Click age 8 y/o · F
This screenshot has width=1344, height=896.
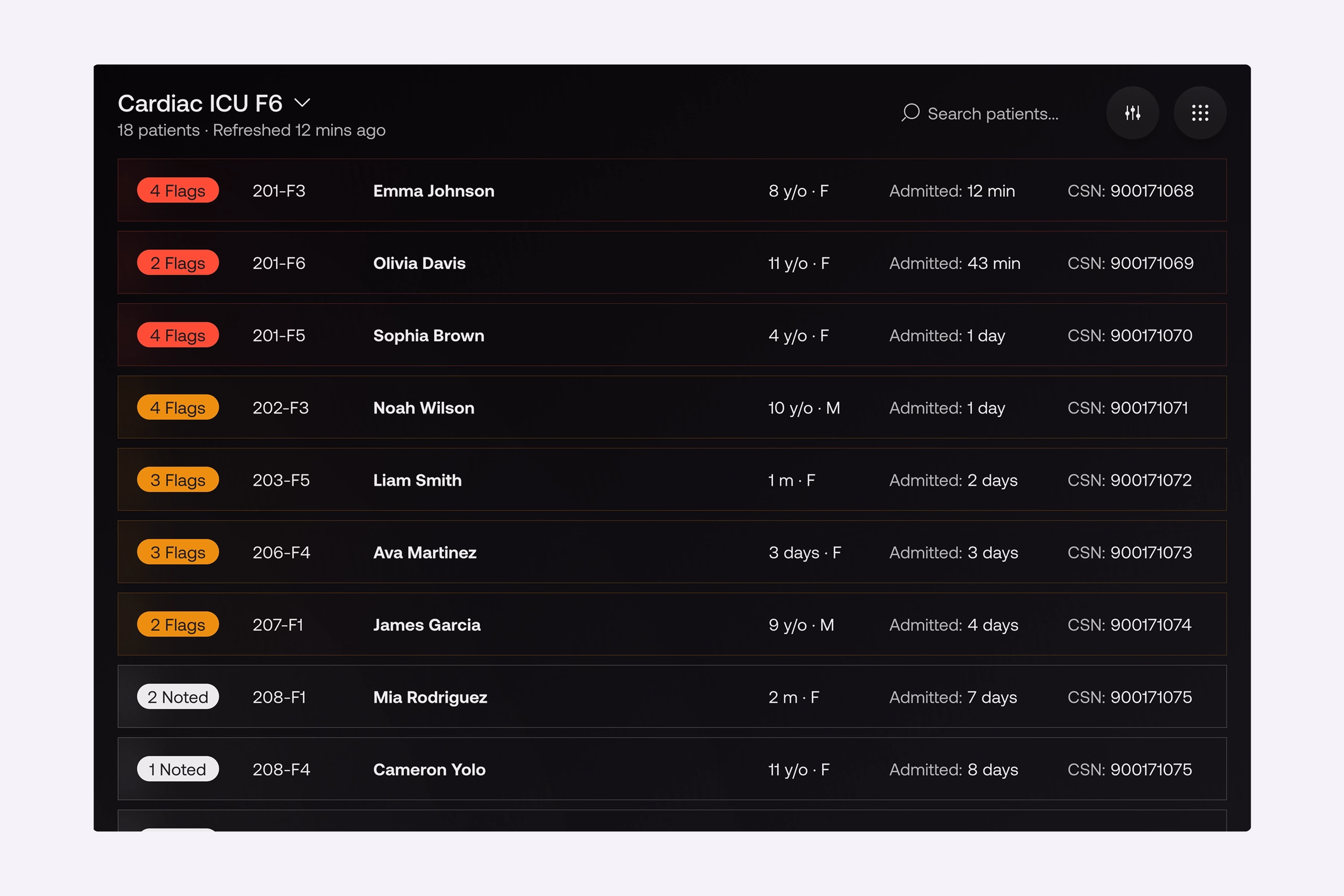[798, 191]
